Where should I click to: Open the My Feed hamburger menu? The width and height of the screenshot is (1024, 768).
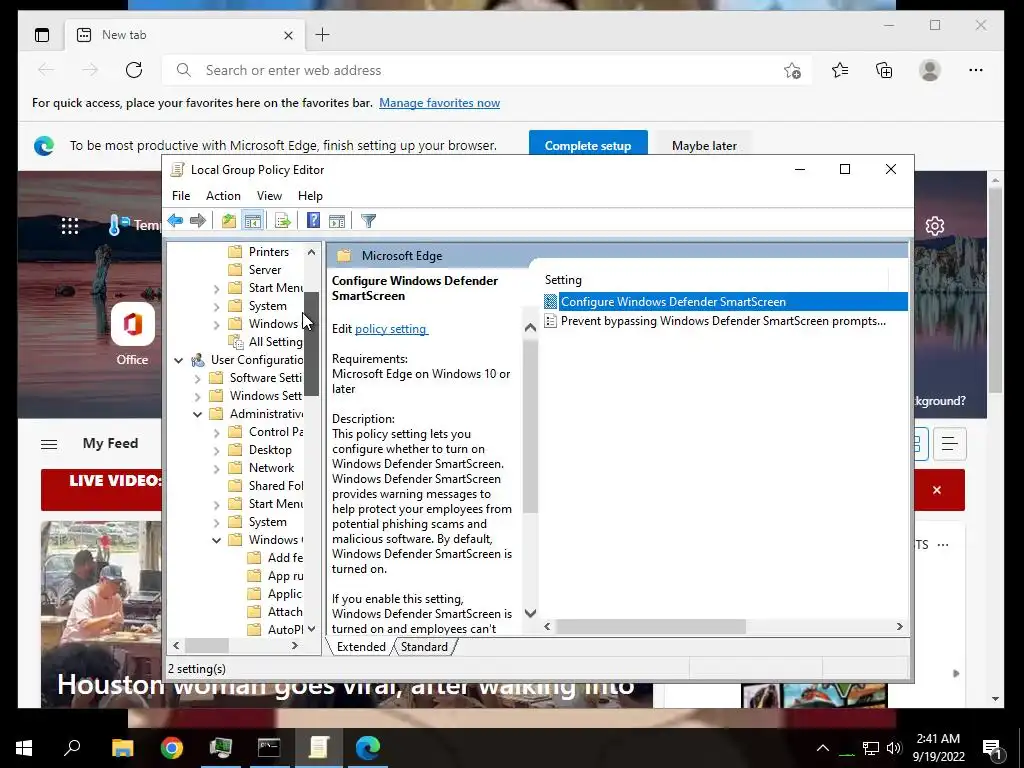(49, 444)
